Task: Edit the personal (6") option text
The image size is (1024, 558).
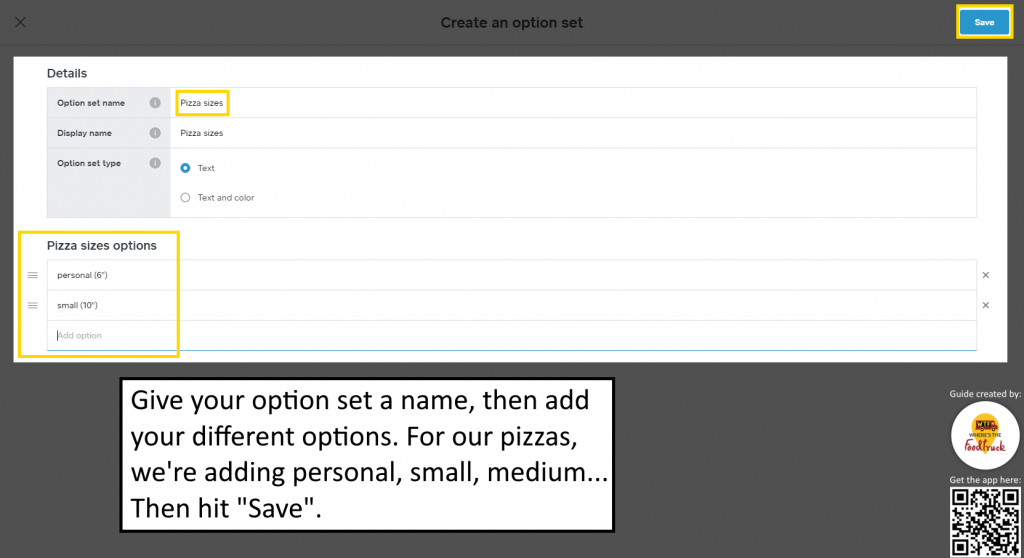Action: pos(511,275)
